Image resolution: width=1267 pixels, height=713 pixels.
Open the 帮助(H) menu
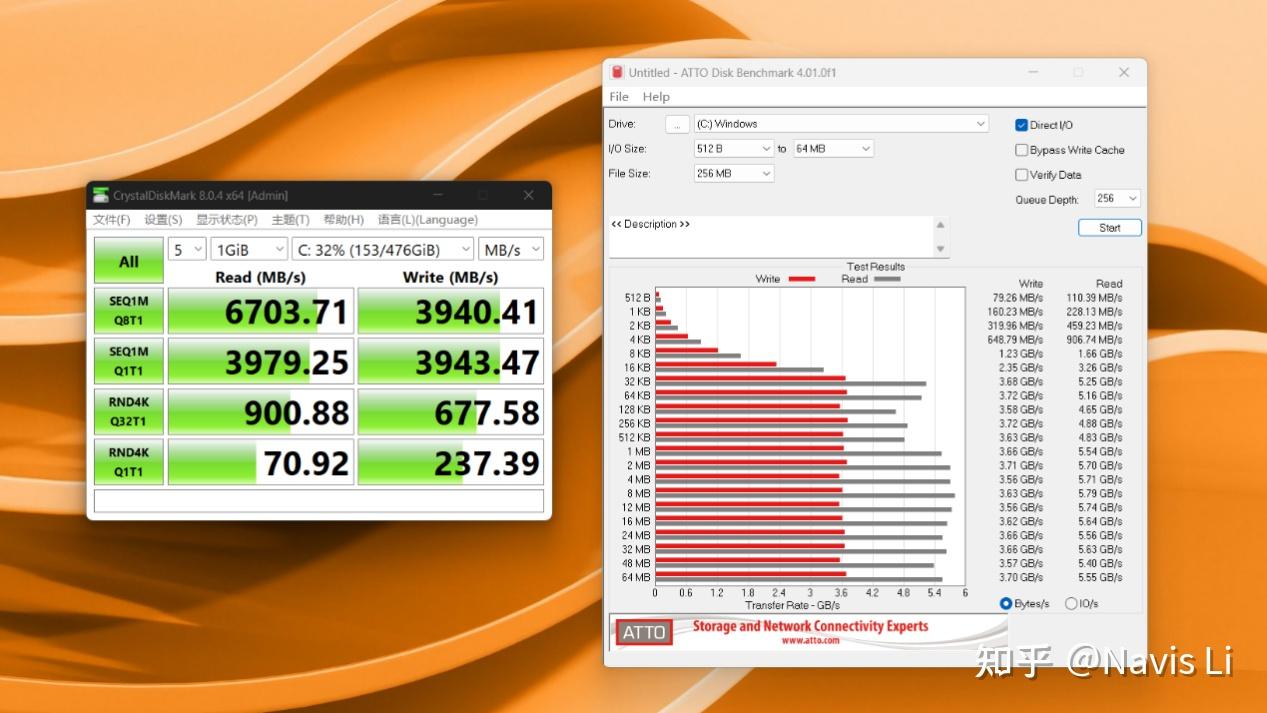click(x=344, y=220)
